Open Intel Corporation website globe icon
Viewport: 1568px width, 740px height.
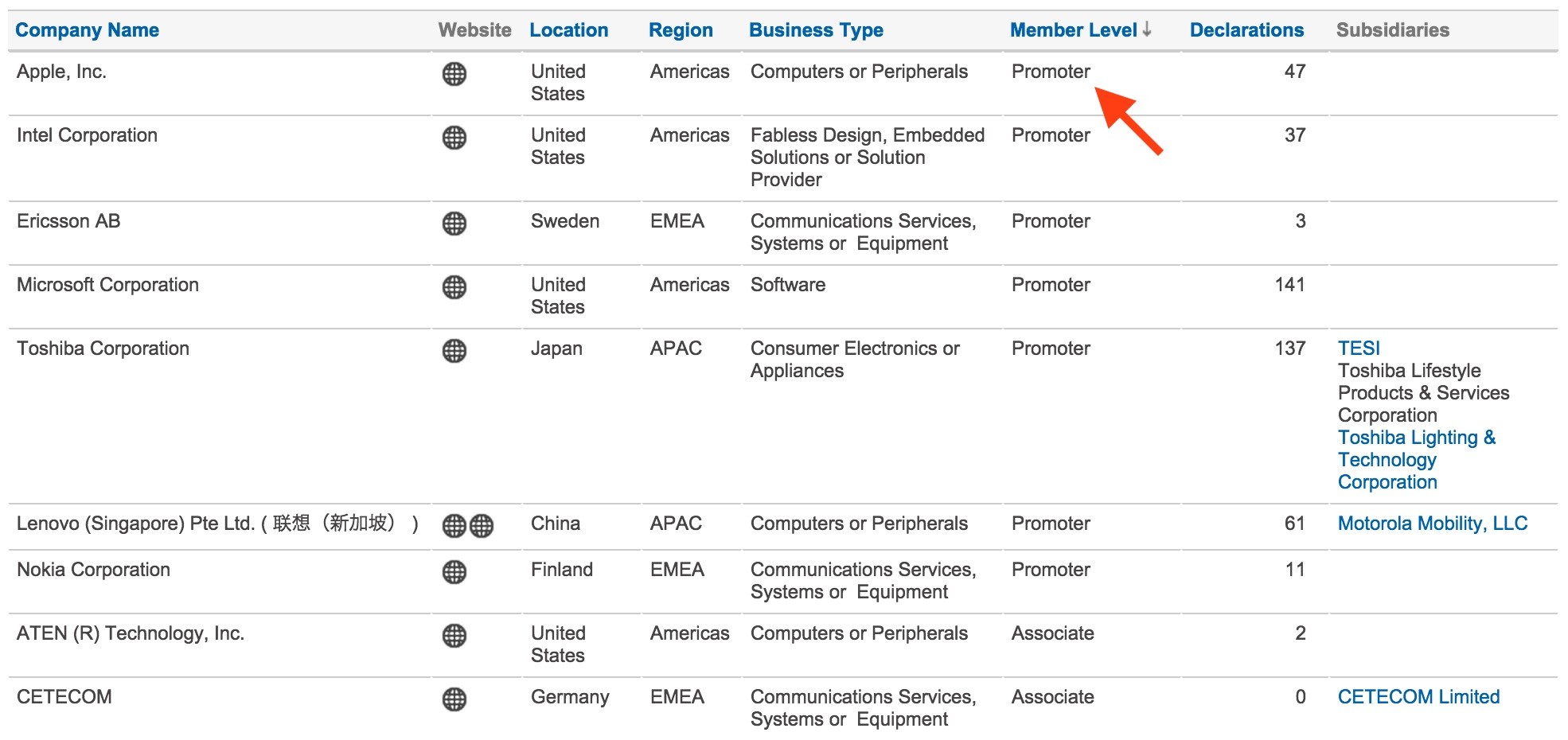tap(454, 138)
